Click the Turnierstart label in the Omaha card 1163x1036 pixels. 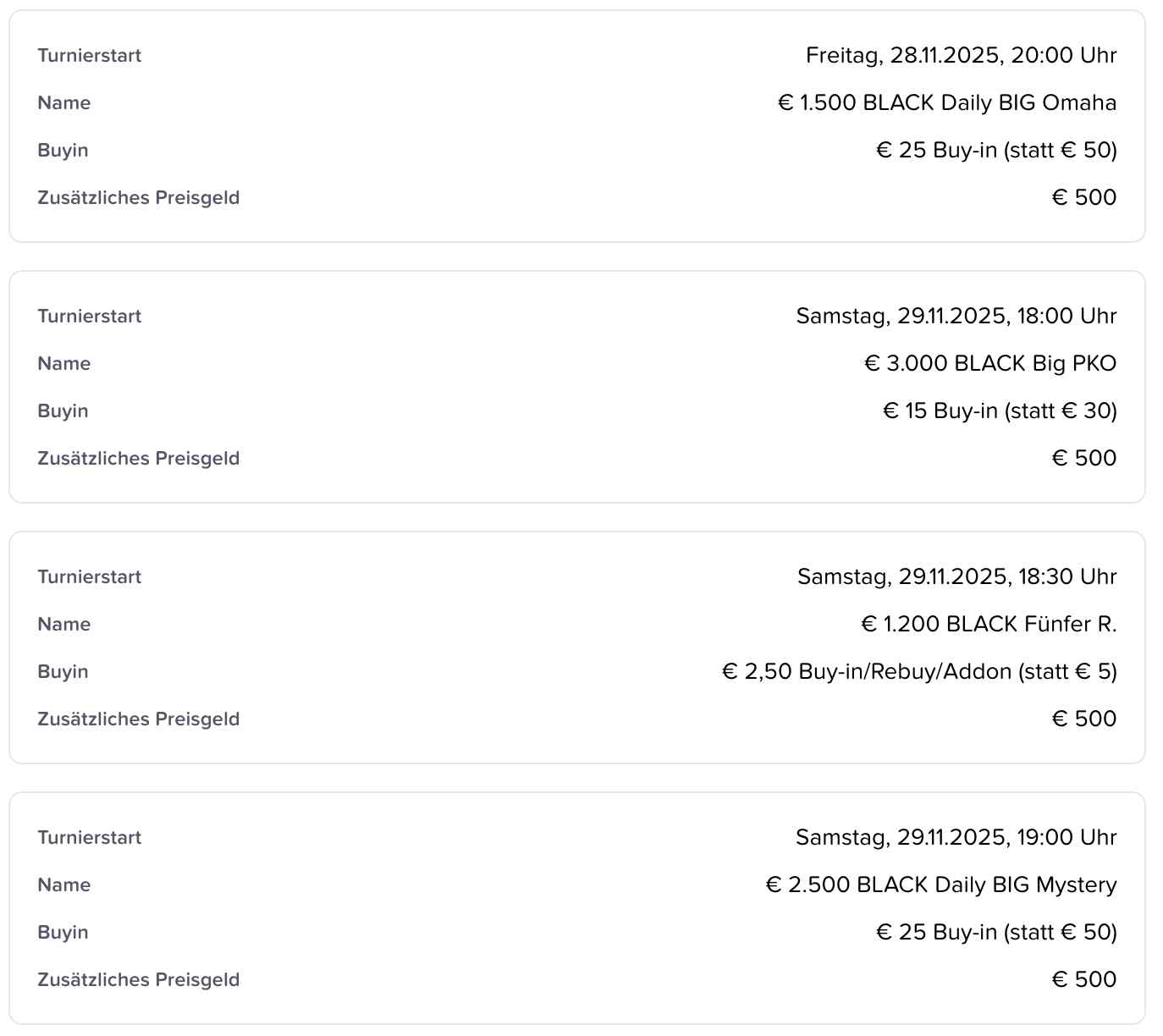pyautogui.click(x=90, y=56)
